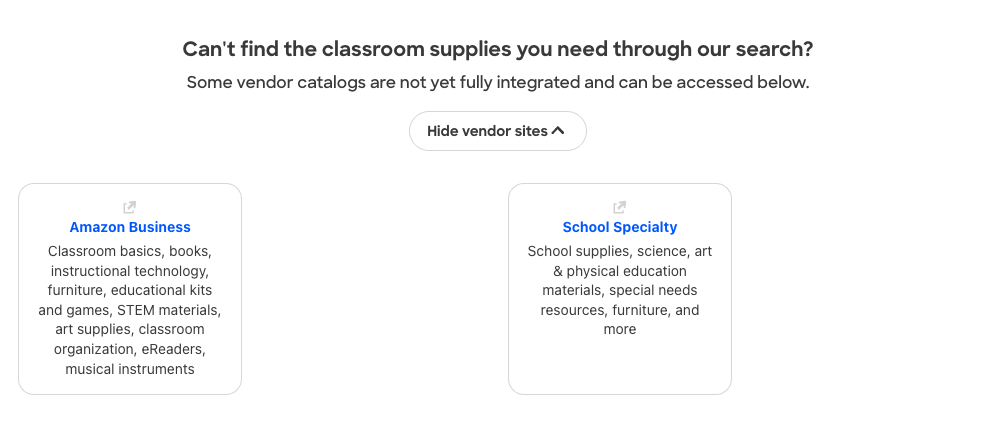Open the School Specialty vendor link
The image size is (1008, 436).
tap(620, 227)
